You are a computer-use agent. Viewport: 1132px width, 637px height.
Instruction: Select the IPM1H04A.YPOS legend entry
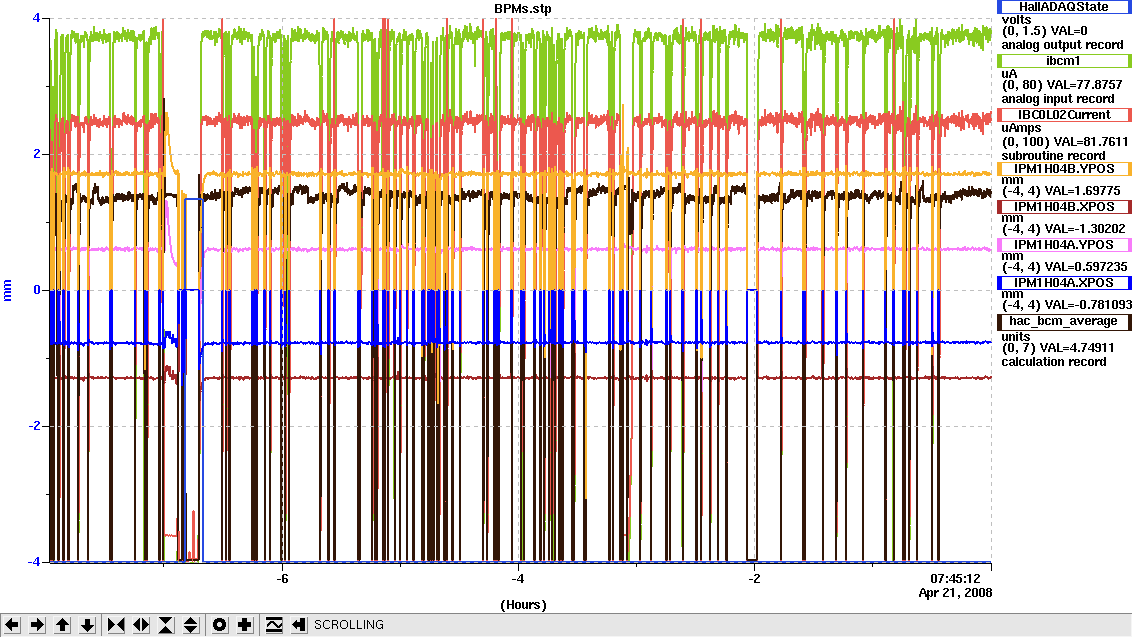1063,245
